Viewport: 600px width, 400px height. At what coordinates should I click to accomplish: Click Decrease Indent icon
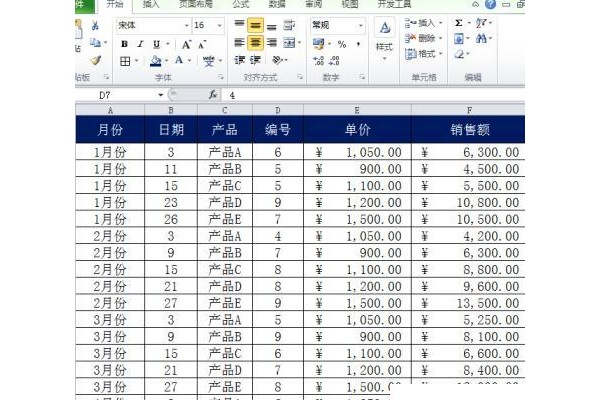click(x=240, y=60)
